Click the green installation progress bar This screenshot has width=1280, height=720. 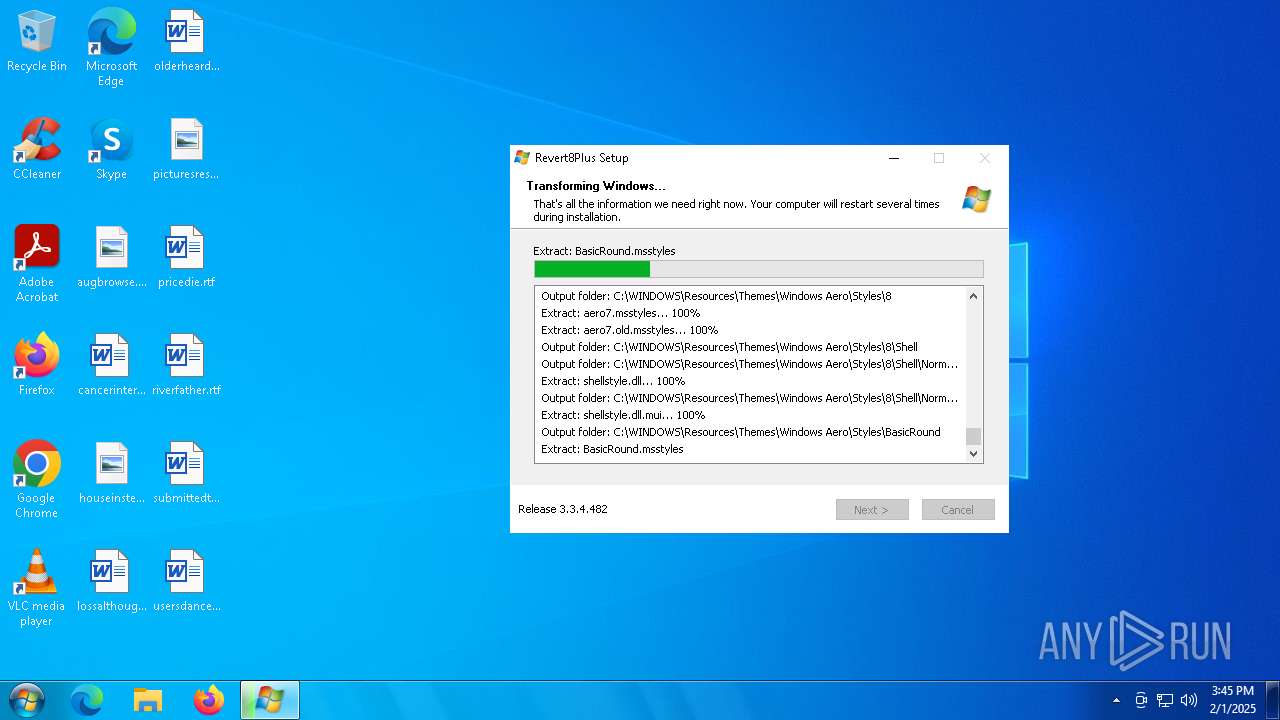pyautogui.click(x=759, y=269)
